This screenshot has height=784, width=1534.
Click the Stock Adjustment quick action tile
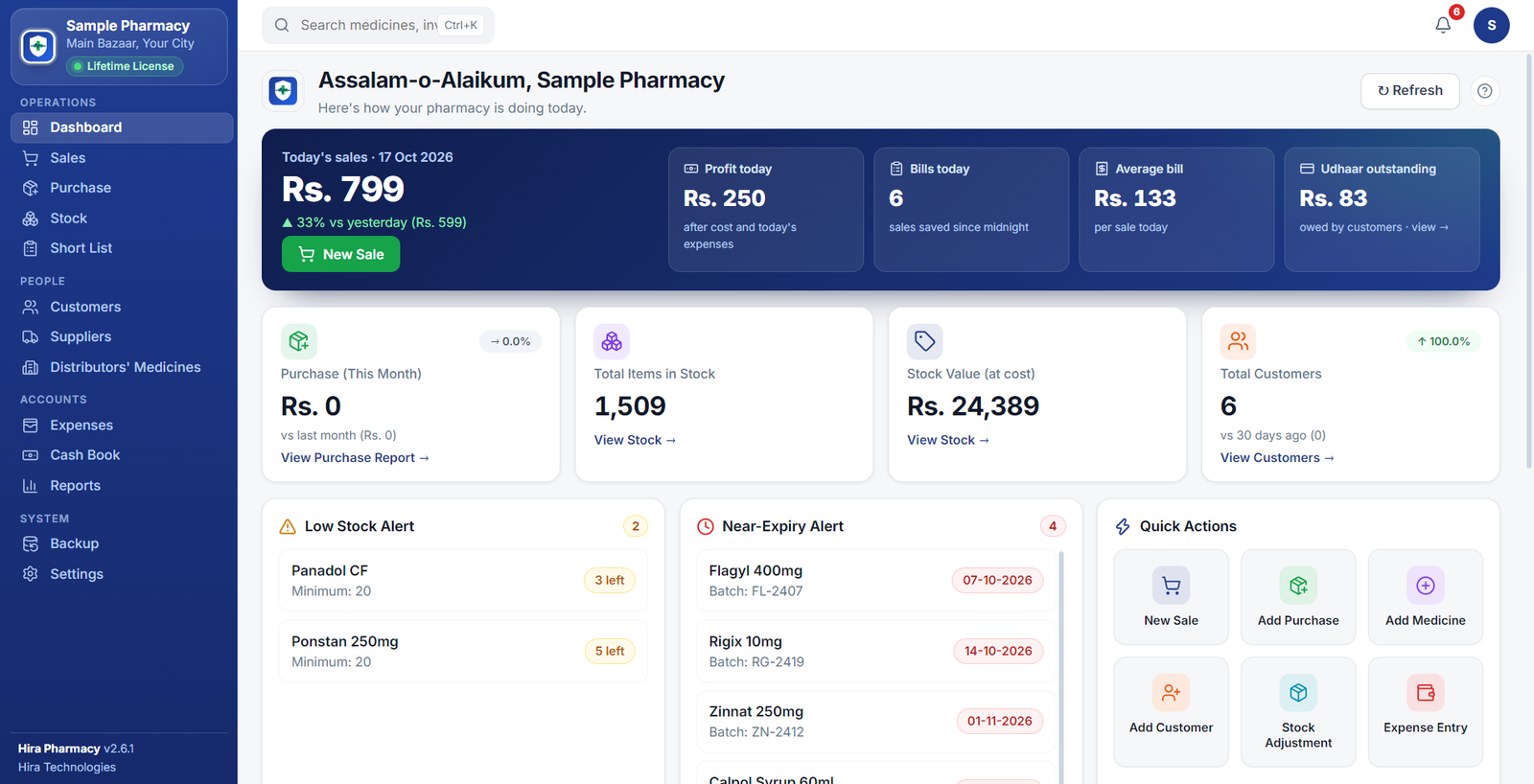pyautogui.click(x=1298, y=712)
